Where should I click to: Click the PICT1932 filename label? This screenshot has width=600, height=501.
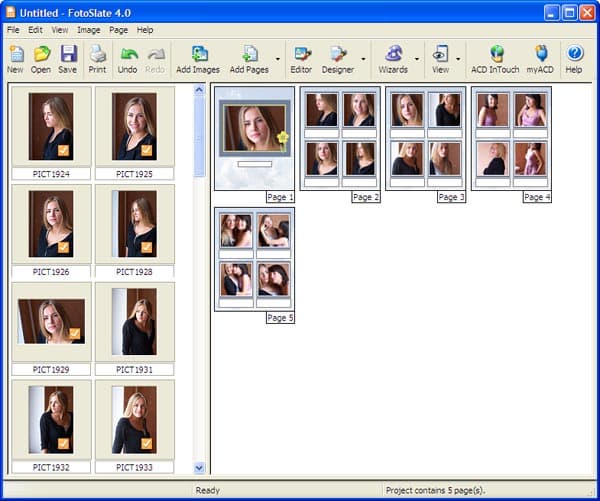point(51,467)
